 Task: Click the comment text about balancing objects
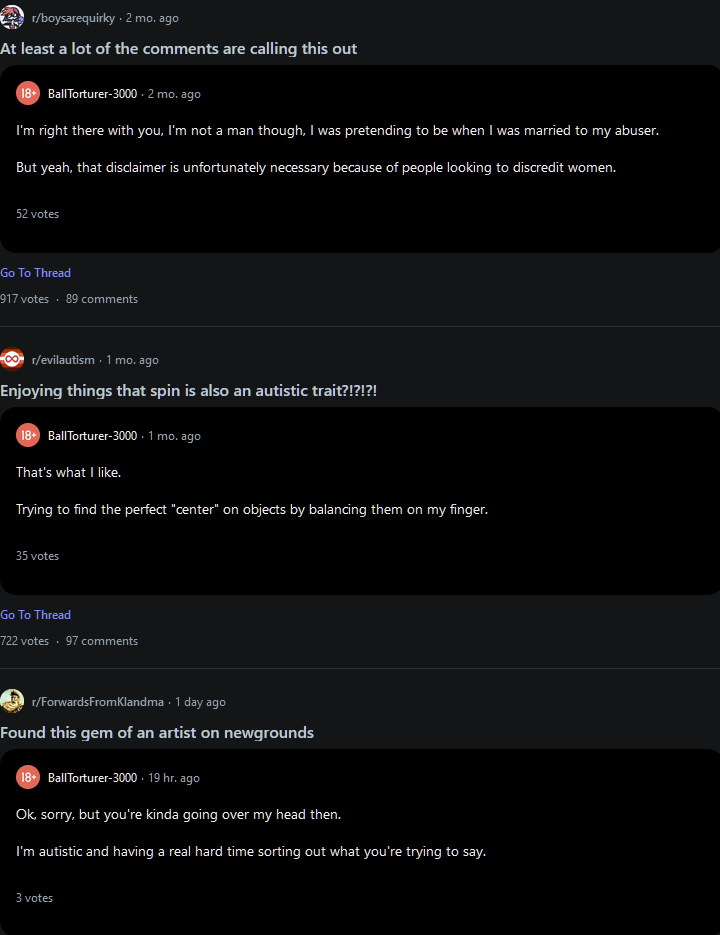[252, 510]
